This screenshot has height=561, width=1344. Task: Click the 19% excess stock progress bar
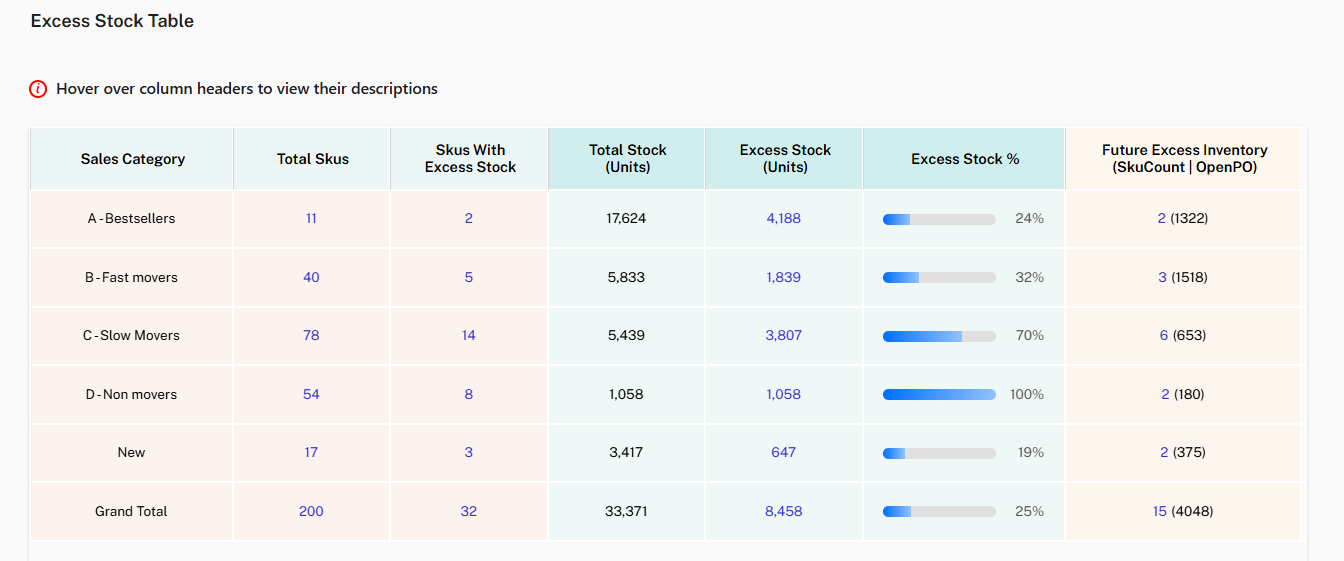coord(939,453)
